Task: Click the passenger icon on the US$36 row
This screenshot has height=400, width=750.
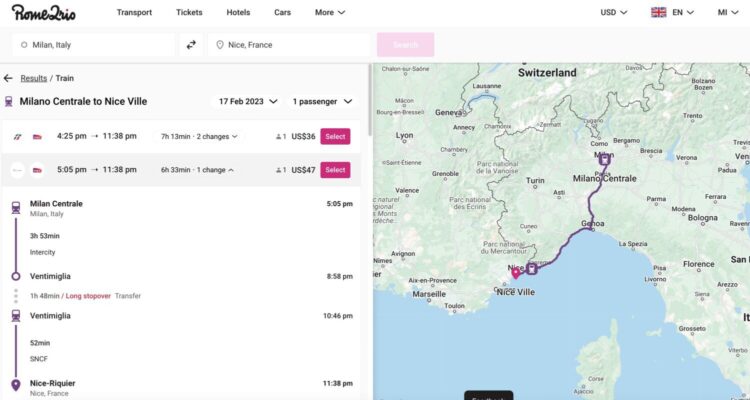Action: tap(280, 137)
